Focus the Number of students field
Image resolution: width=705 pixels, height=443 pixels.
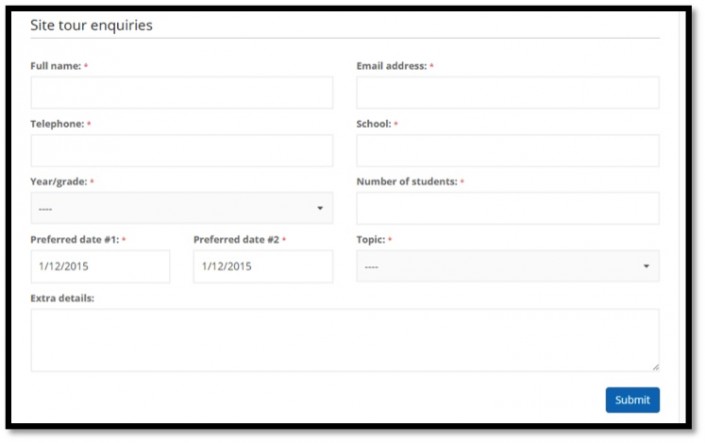(x=507, y=208)
